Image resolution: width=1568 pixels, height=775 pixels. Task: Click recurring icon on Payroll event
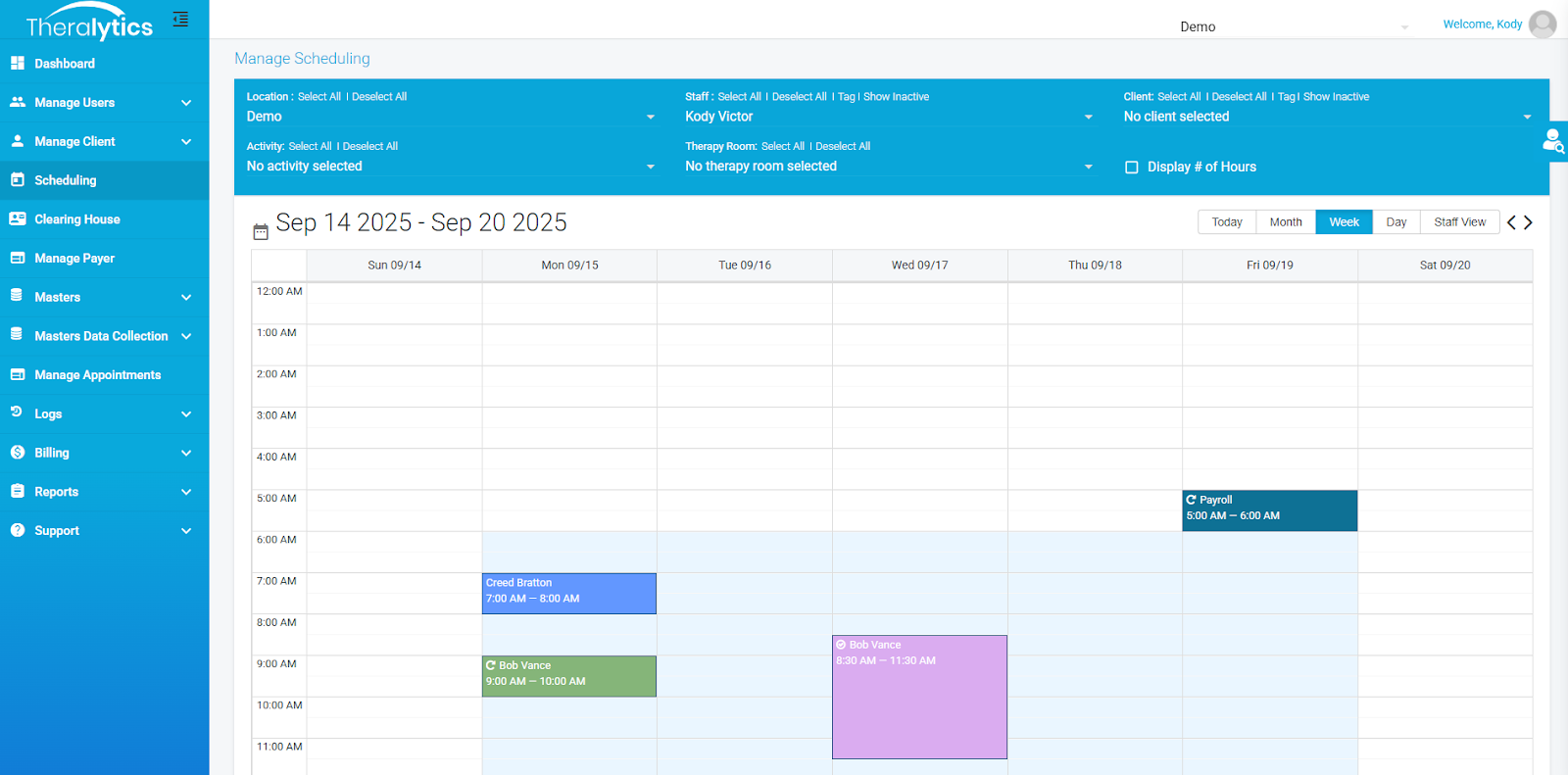tap(1192, 500)
